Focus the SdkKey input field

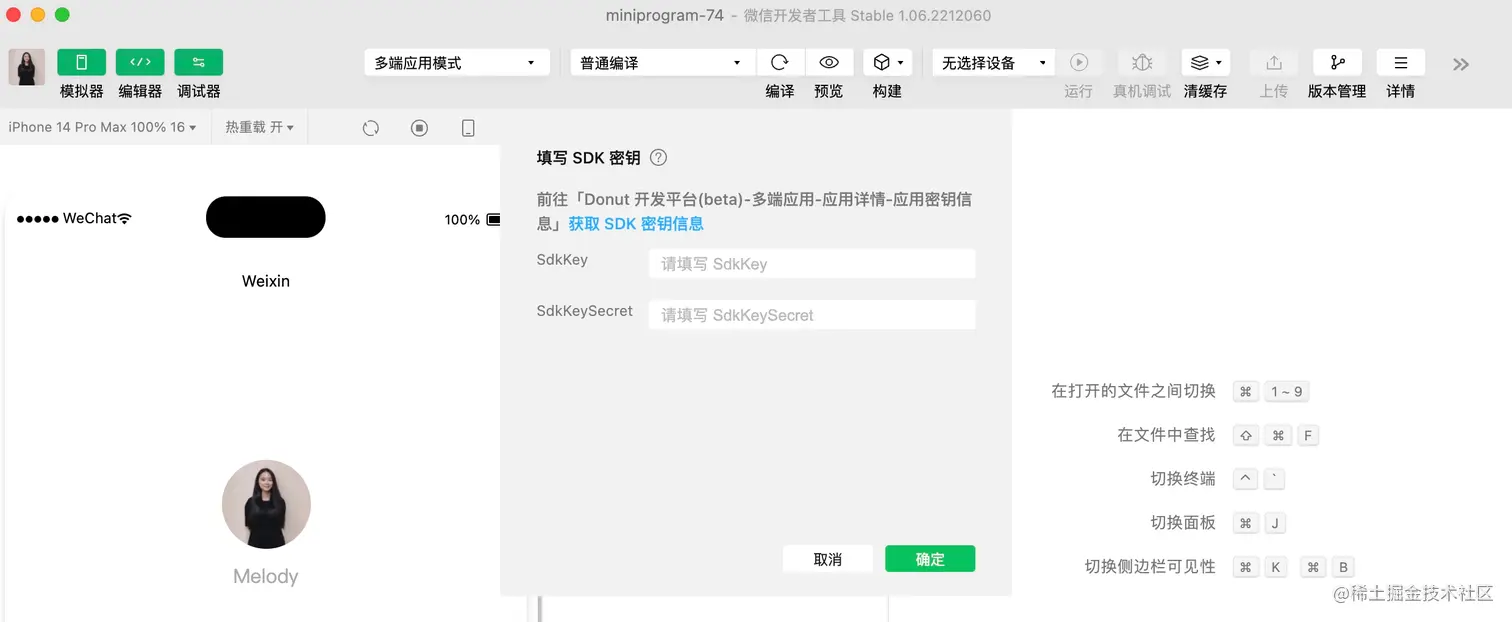[x=812, y=264]
